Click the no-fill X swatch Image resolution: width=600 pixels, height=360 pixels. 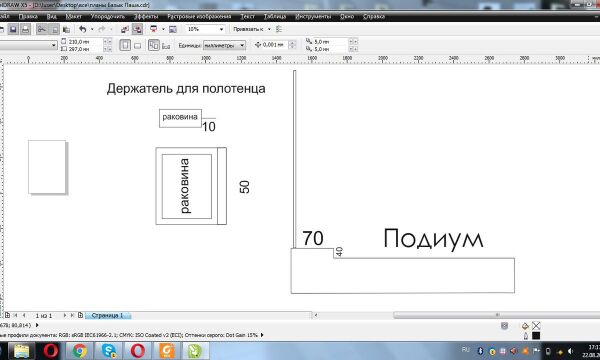click(536, 326)
